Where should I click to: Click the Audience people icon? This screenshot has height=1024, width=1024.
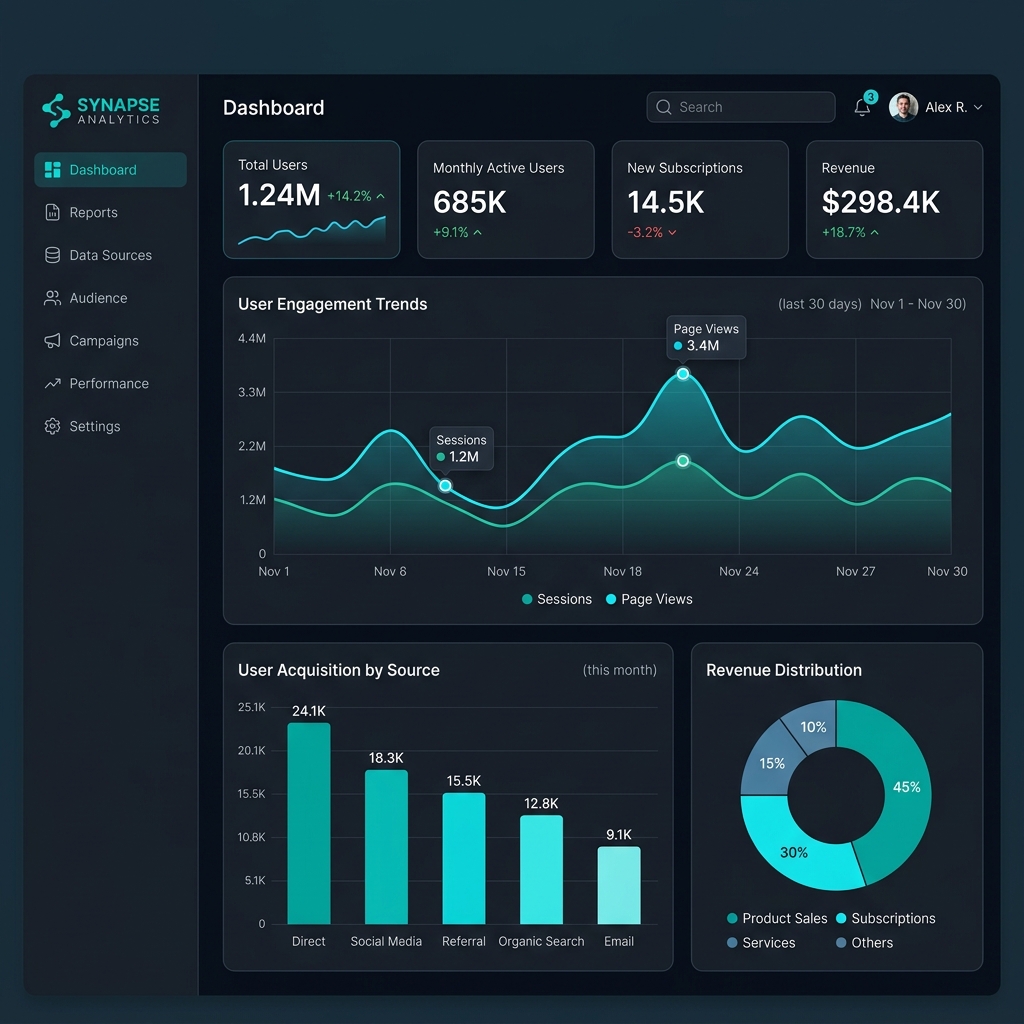click(x=52, y=298)
